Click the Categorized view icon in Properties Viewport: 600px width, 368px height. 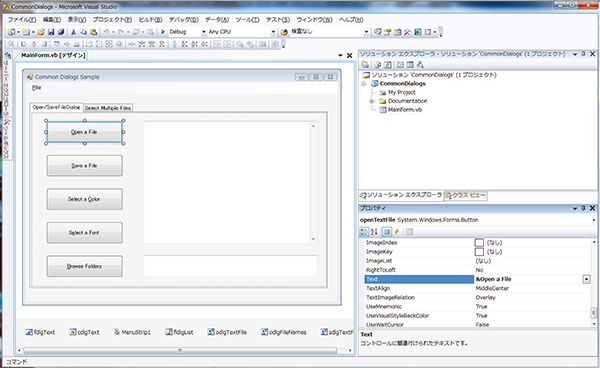pyautogui.click(x=364, y=232)
